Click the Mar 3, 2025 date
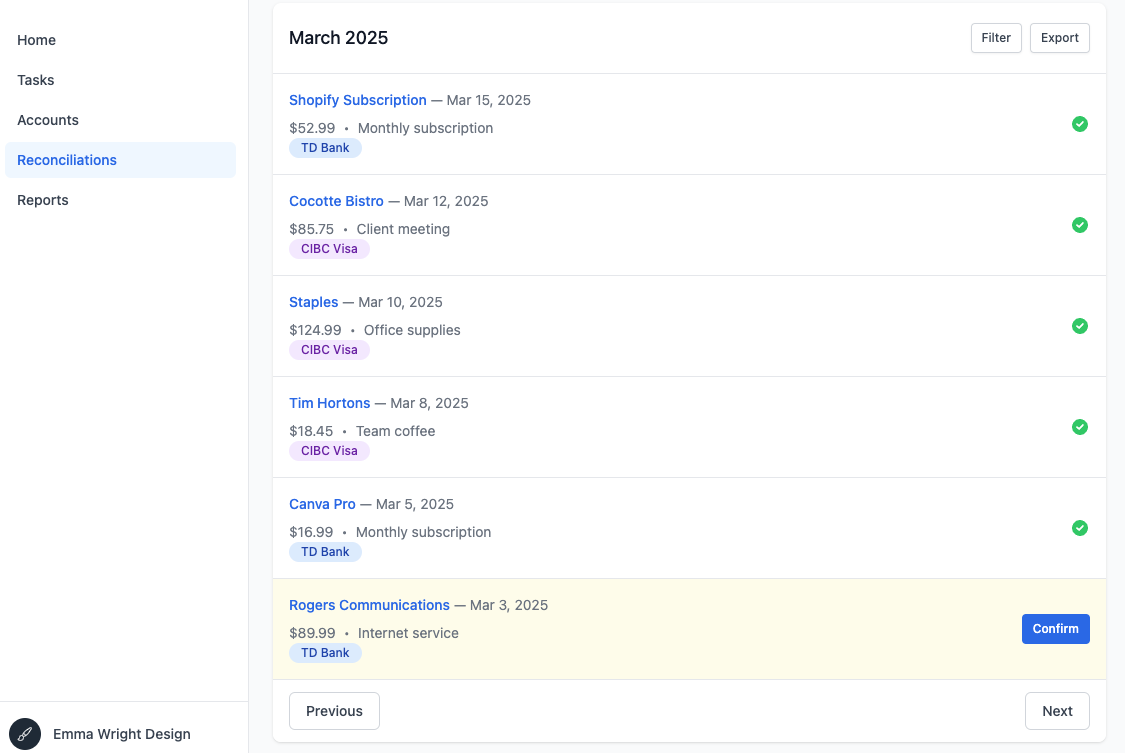1125x753 pixels. [x=509, y=606]
